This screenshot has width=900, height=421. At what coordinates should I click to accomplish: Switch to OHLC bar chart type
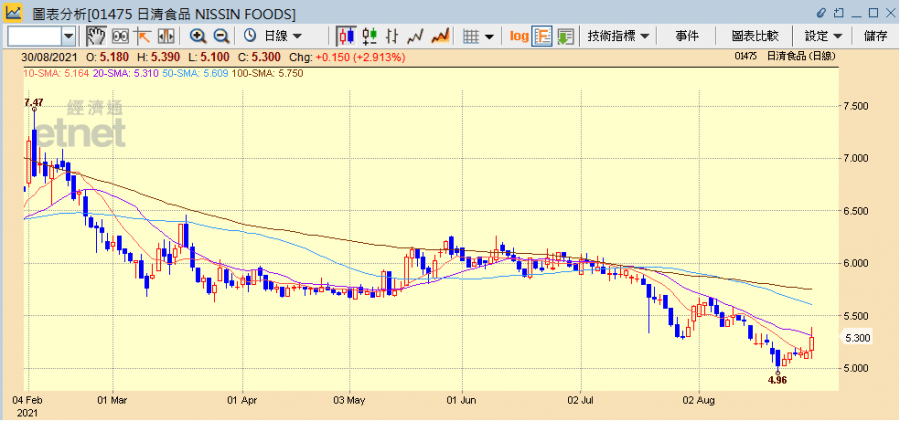370,36
